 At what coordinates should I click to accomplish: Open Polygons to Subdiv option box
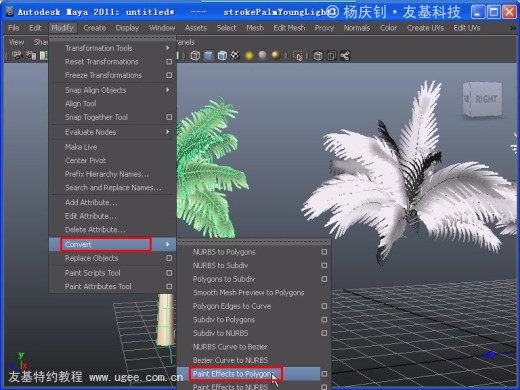[324, 279]
